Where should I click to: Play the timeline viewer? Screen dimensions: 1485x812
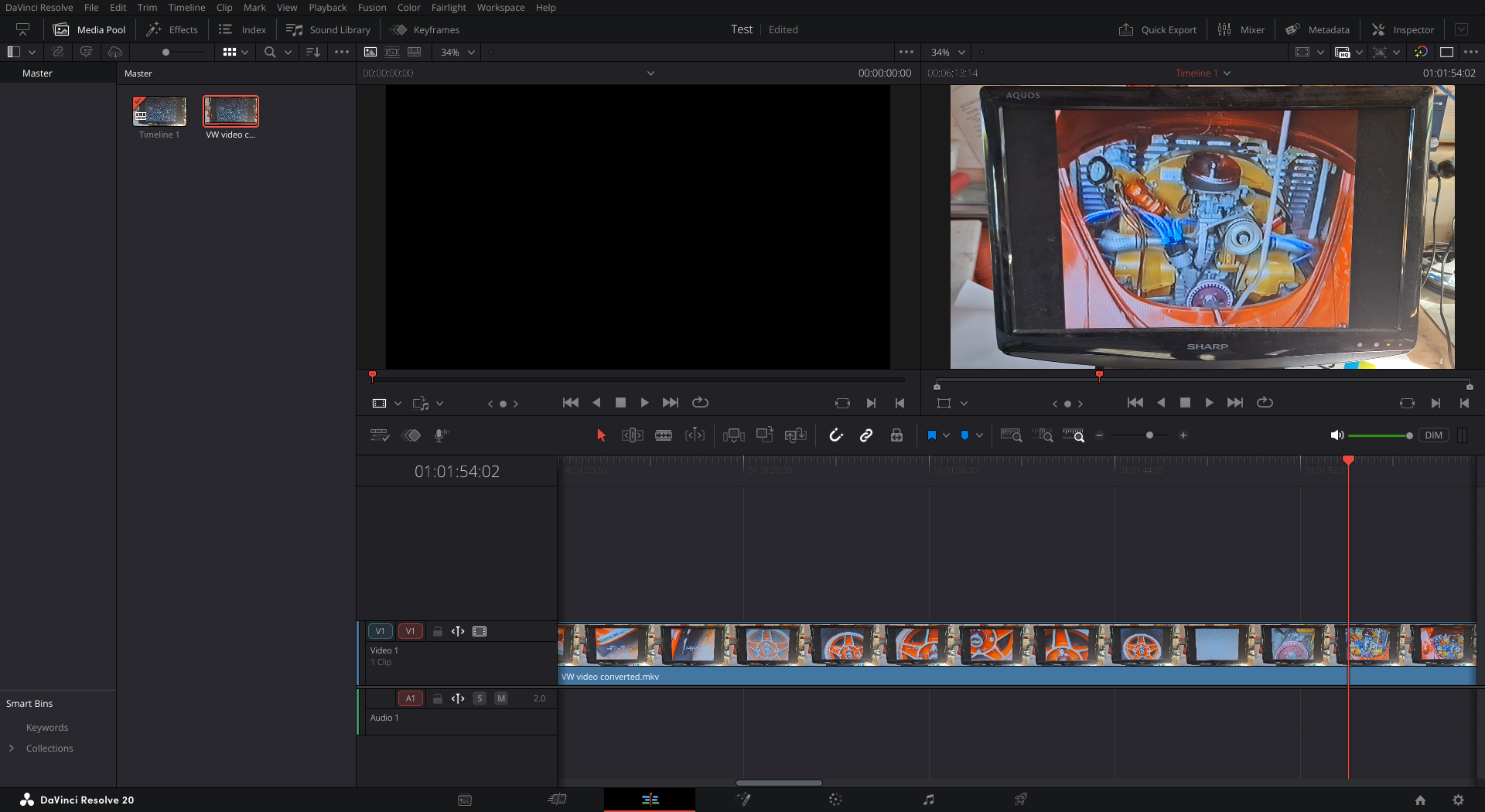coord(1209,403)
